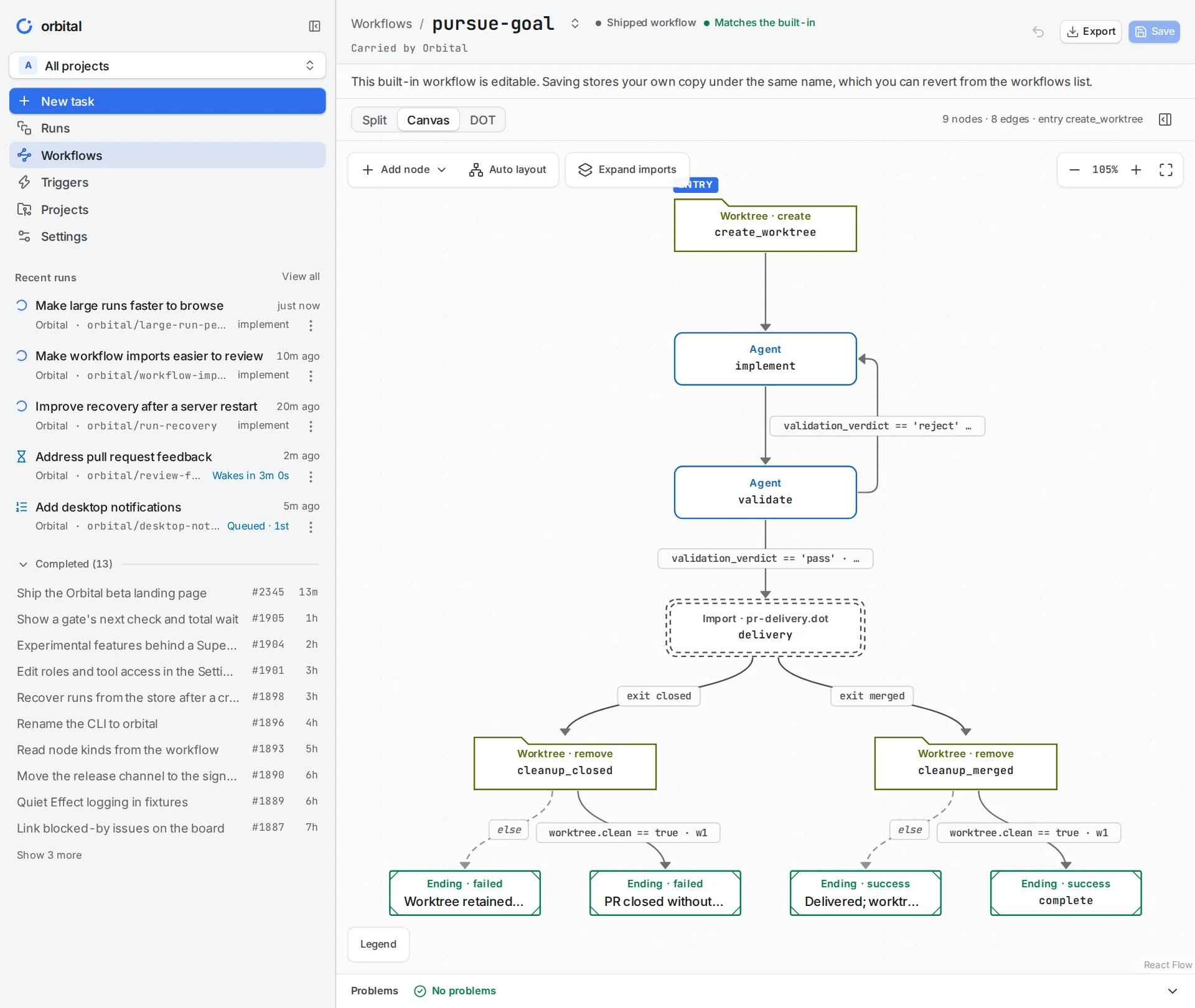This screenshot has height=1008, width=1195.
Task: Open the Workflows section
Action: coord(167,156)
